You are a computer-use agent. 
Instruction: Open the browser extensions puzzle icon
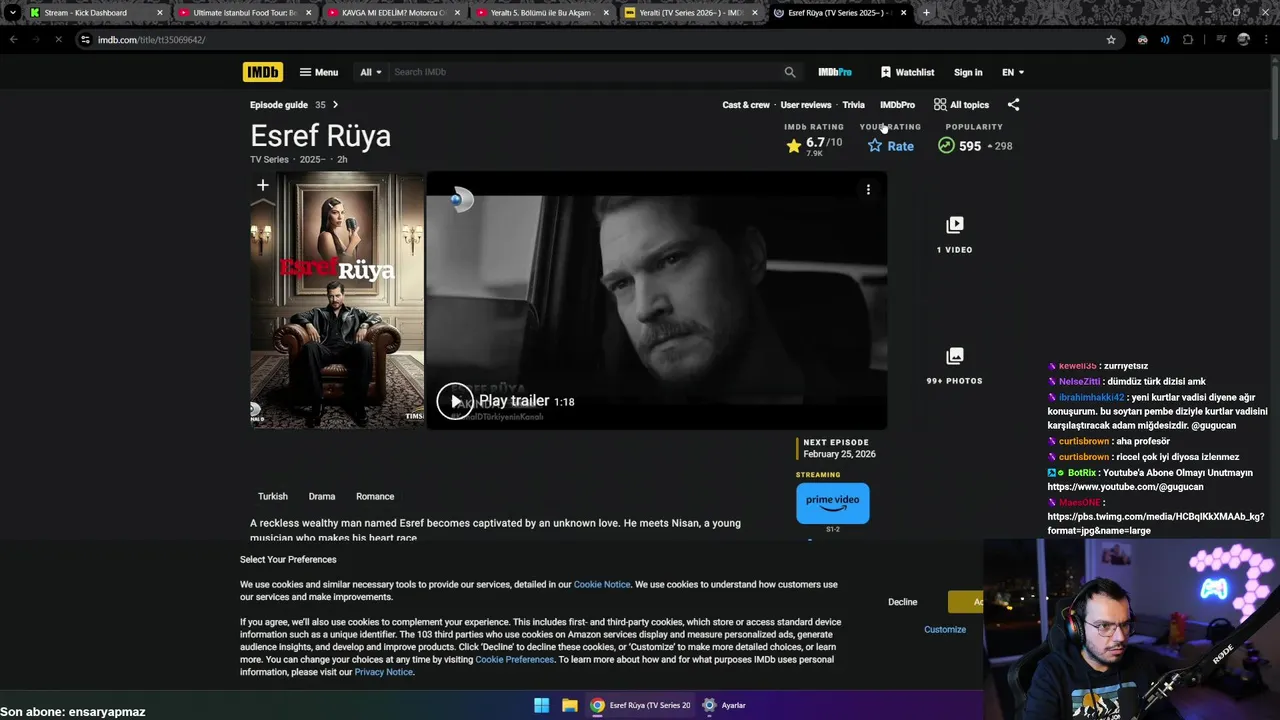click(x=1188, y=40)
